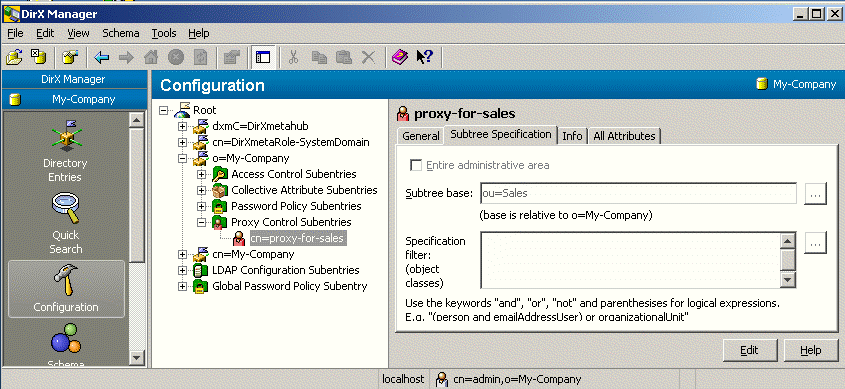Click the connect database toolbar icon

[x=38, y=57]
